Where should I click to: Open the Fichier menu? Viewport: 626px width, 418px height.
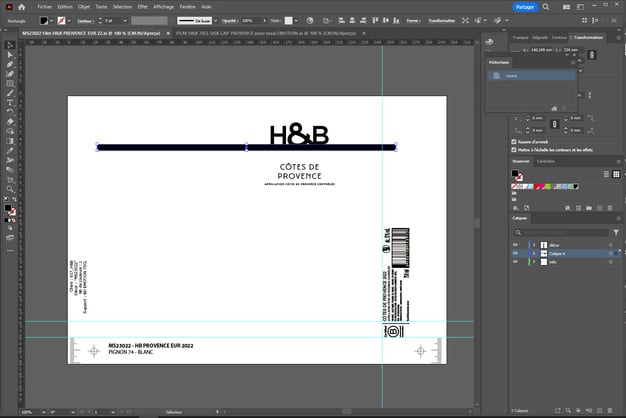click(45, 7)
